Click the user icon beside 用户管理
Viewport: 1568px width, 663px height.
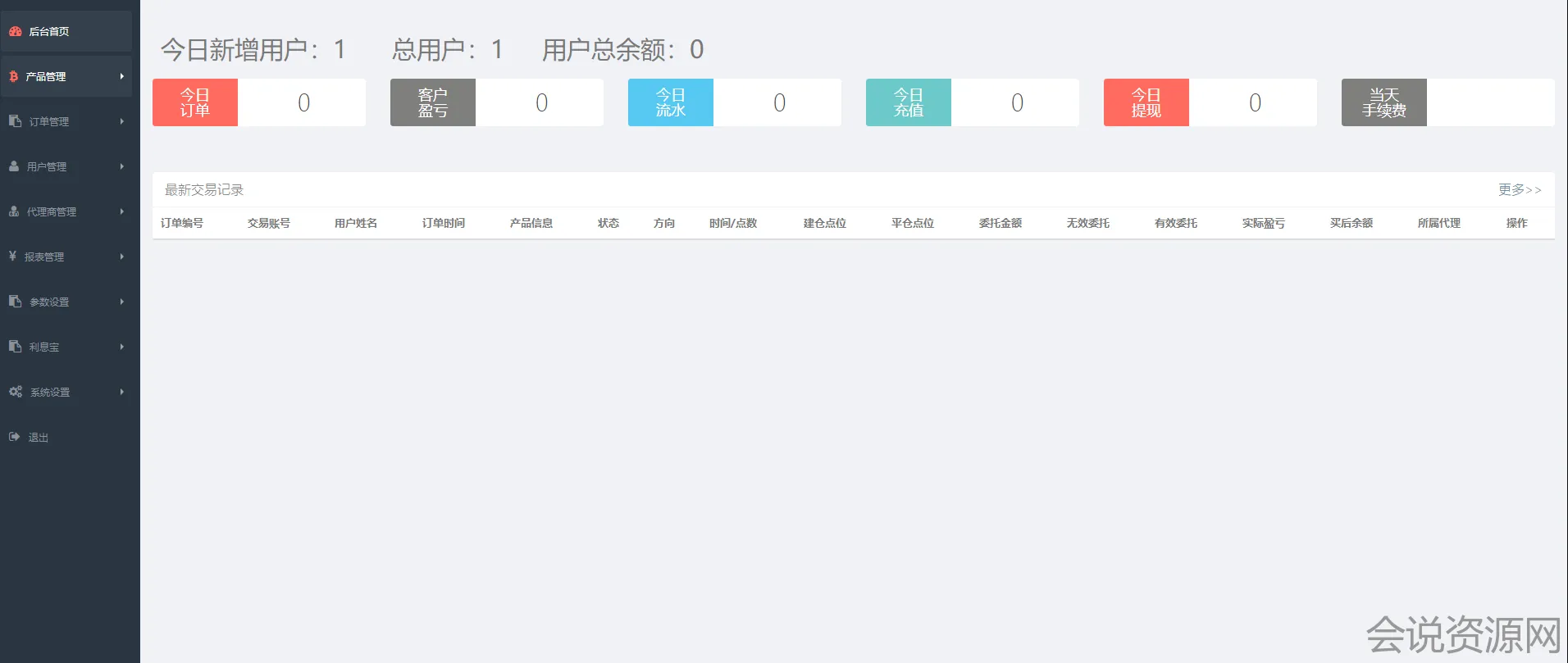coord(14,166)
